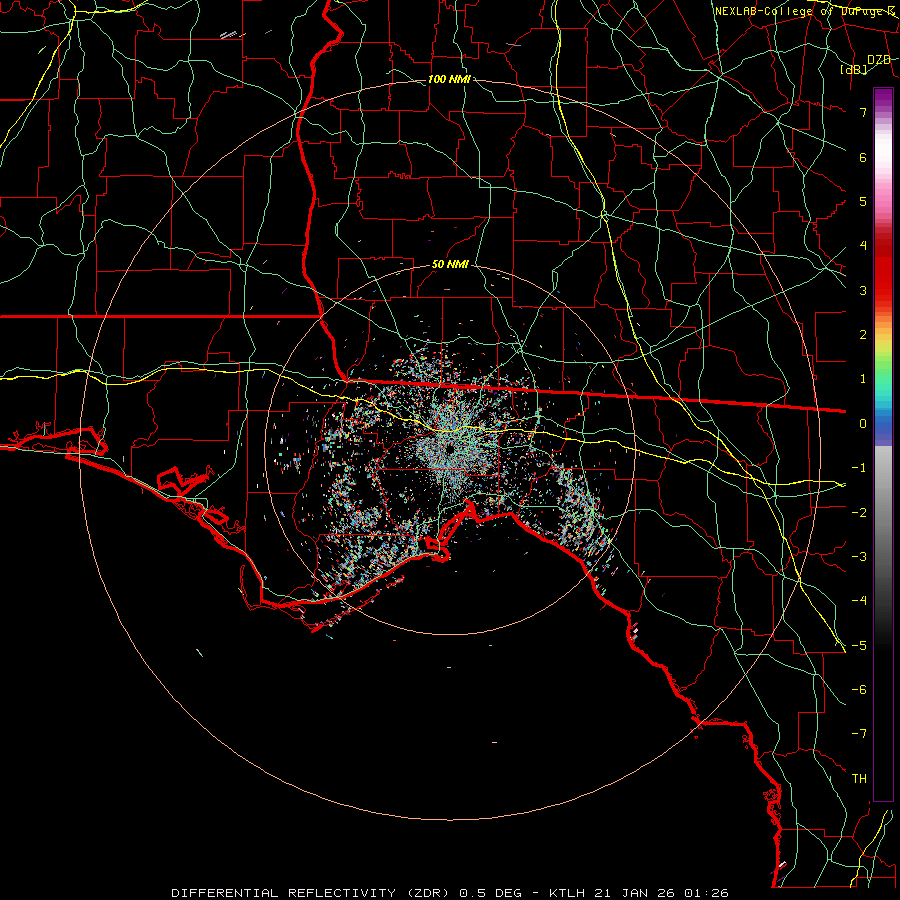Click the -2 value on color scale
This screenshot has height=900, width=900.
(x=859, y=512)
